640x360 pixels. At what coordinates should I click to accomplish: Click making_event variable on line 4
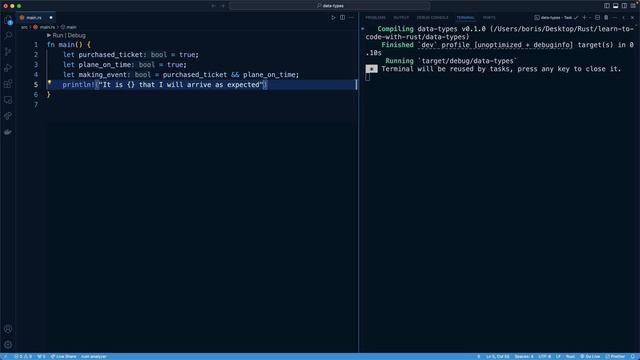(103, 75)
